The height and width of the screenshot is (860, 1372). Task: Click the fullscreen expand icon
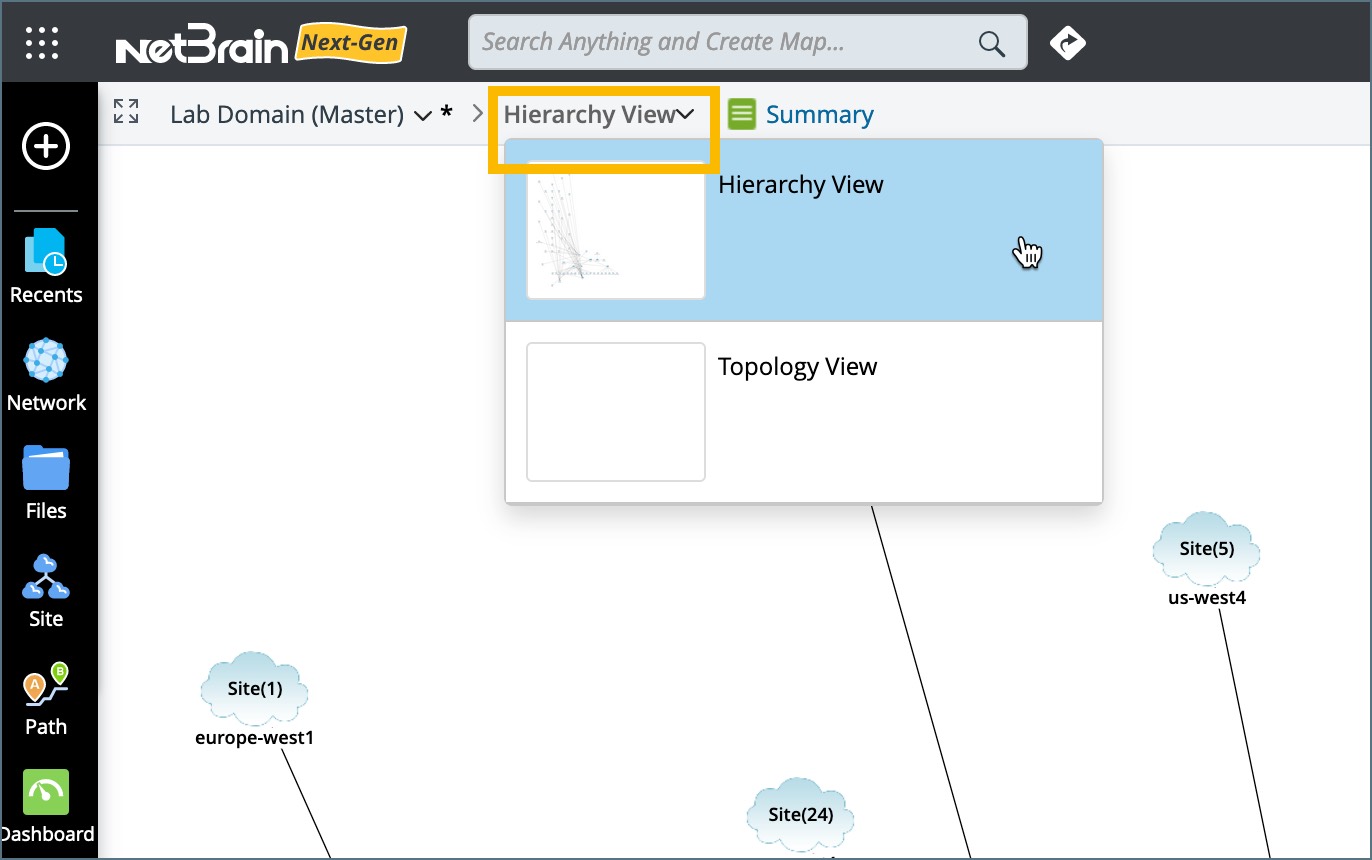click(126, 113)
